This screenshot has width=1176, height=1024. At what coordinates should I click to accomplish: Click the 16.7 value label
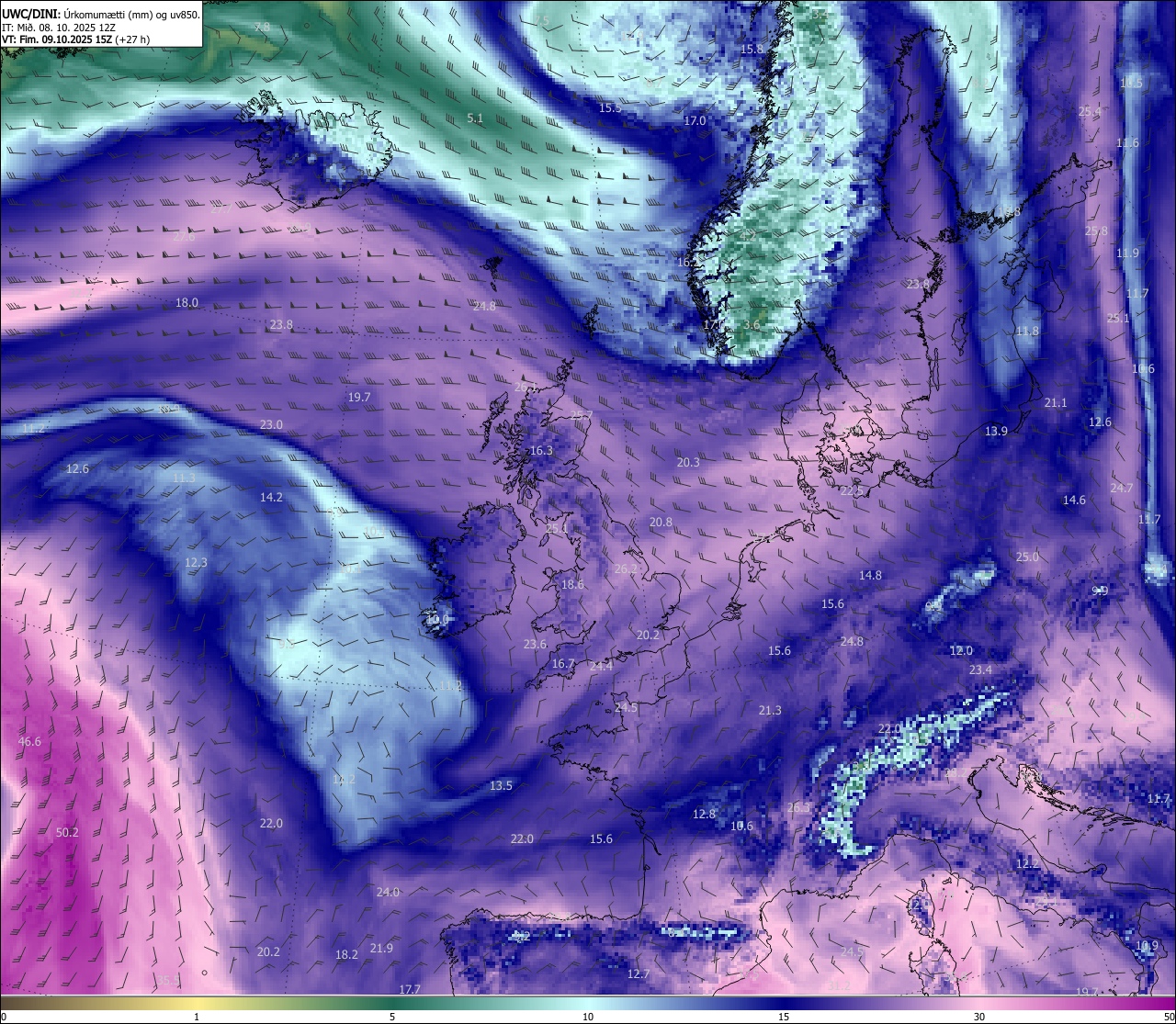pos(563,663)
